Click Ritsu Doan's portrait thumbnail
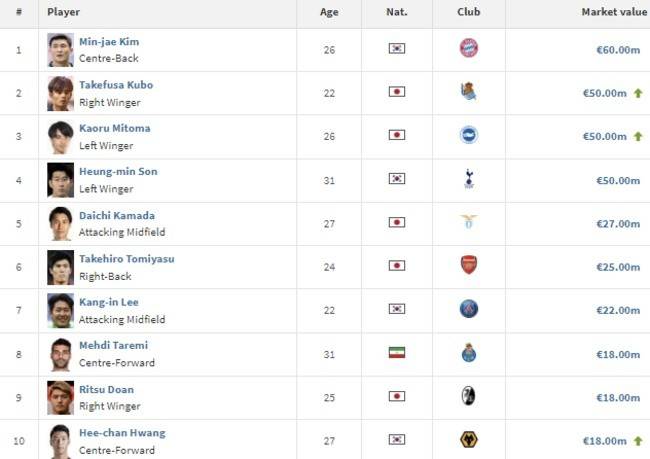This screenshot has height=459, width=650. pos(61,398)
